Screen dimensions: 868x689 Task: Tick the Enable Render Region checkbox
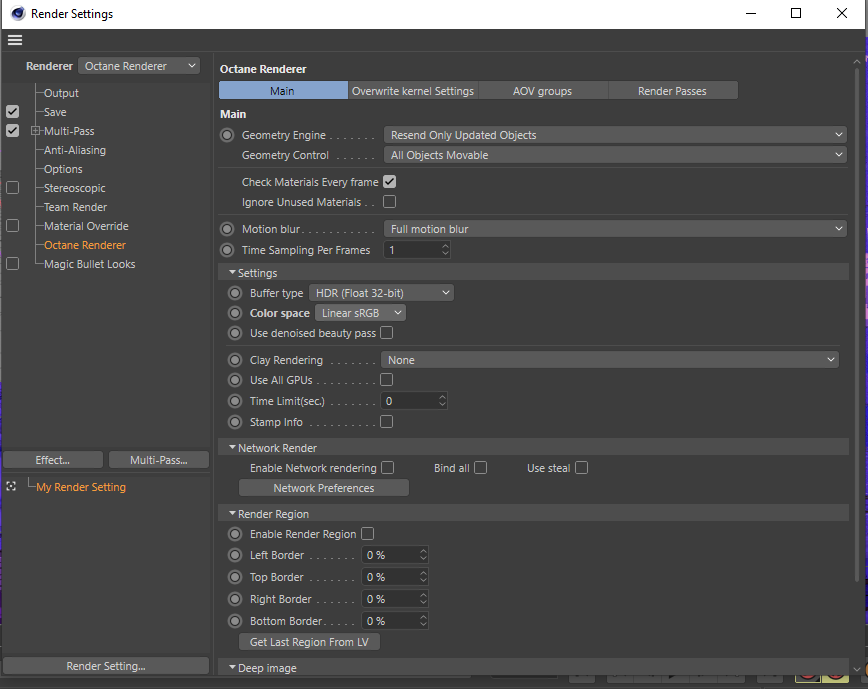368,533
